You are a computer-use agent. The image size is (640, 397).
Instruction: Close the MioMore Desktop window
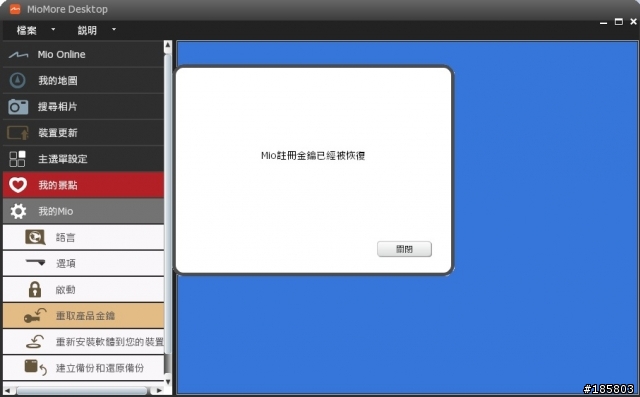pos(633,22)
